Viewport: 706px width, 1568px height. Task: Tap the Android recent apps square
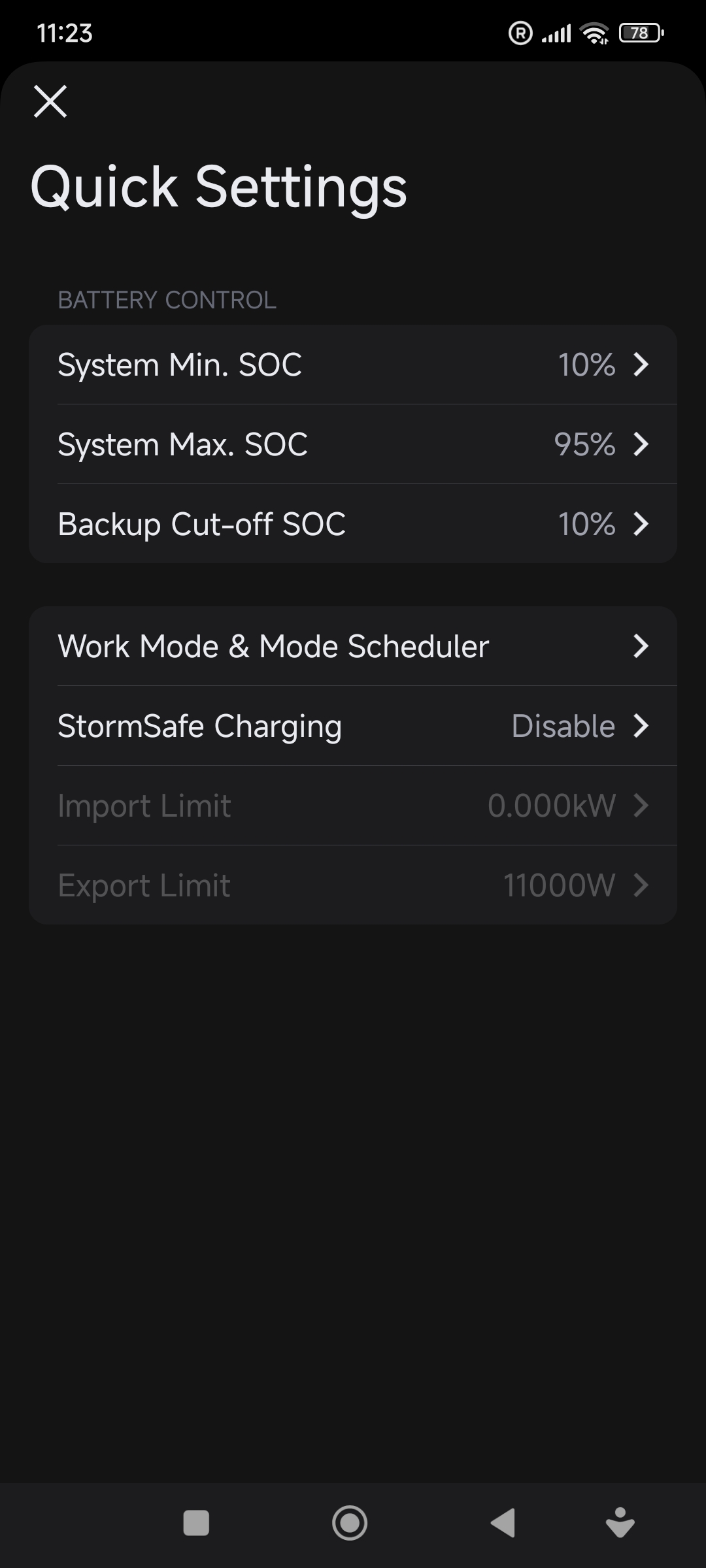click(196, 1523)
